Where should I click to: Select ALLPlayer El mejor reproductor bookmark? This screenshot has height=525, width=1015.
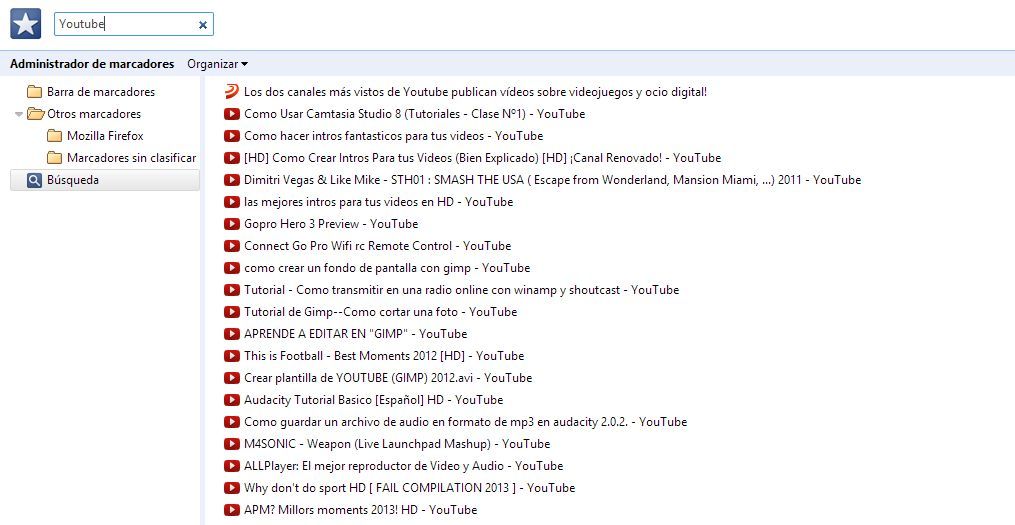point(403,466)
